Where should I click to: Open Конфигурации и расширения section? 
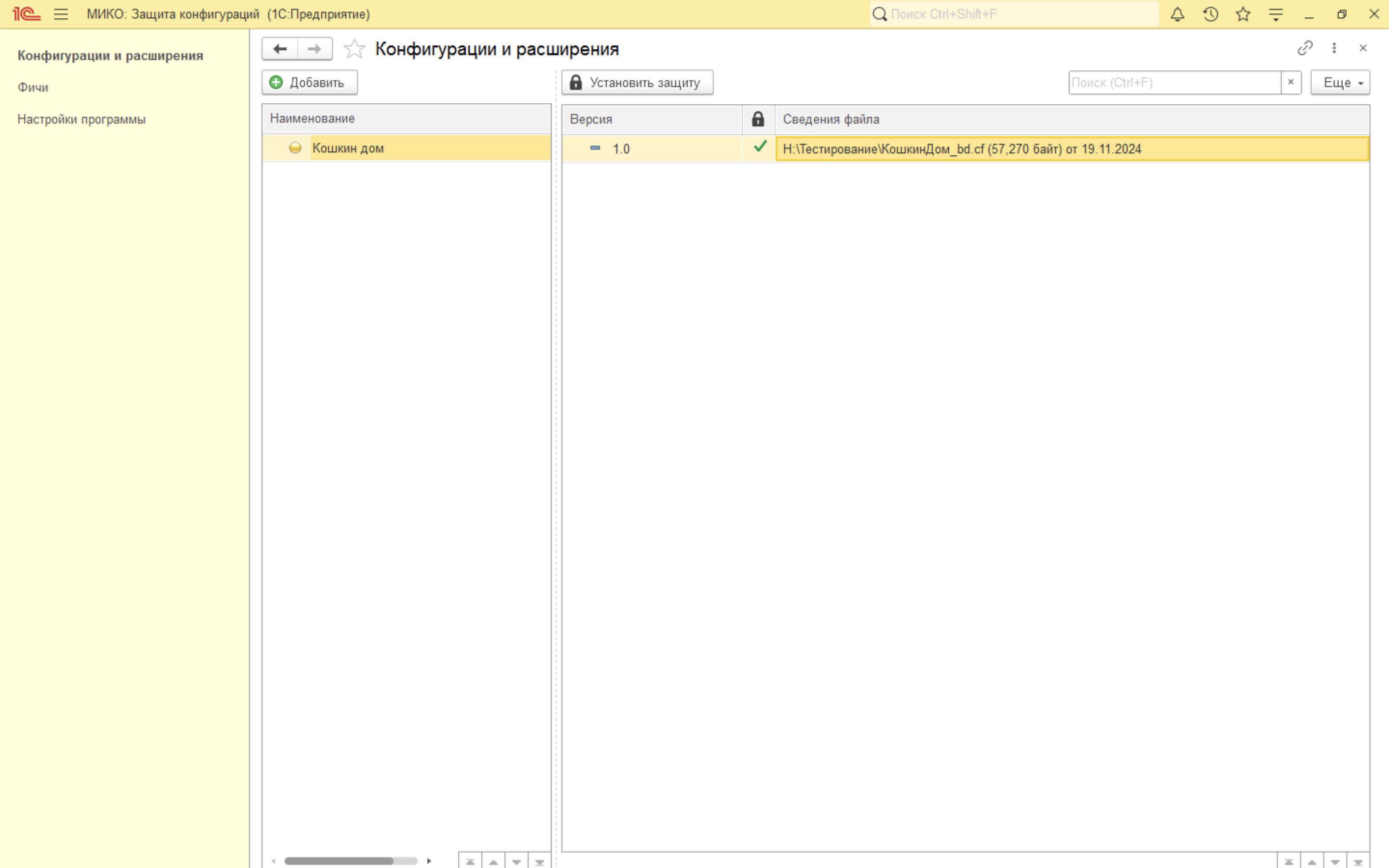[110, 55]
